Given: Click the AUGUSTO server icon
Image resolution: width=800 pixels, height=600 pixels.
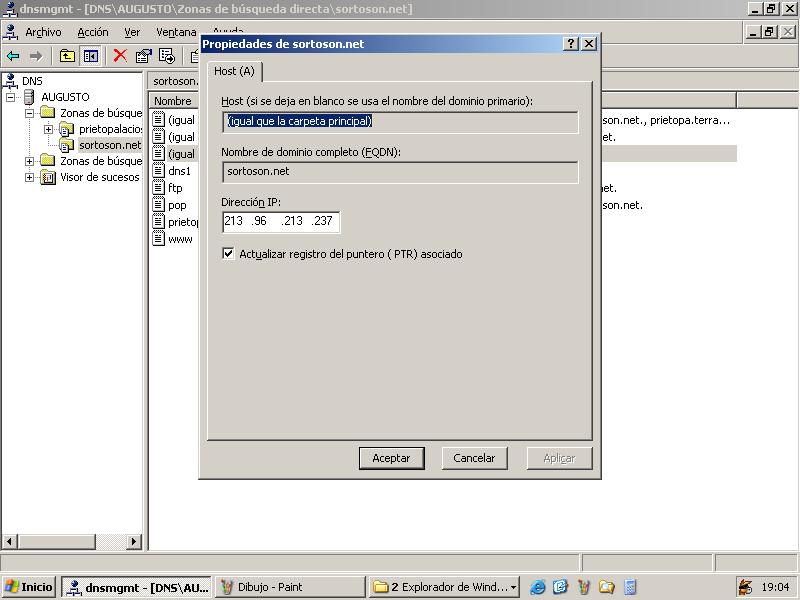Looking at the screenshot, I should click(30, 97).
